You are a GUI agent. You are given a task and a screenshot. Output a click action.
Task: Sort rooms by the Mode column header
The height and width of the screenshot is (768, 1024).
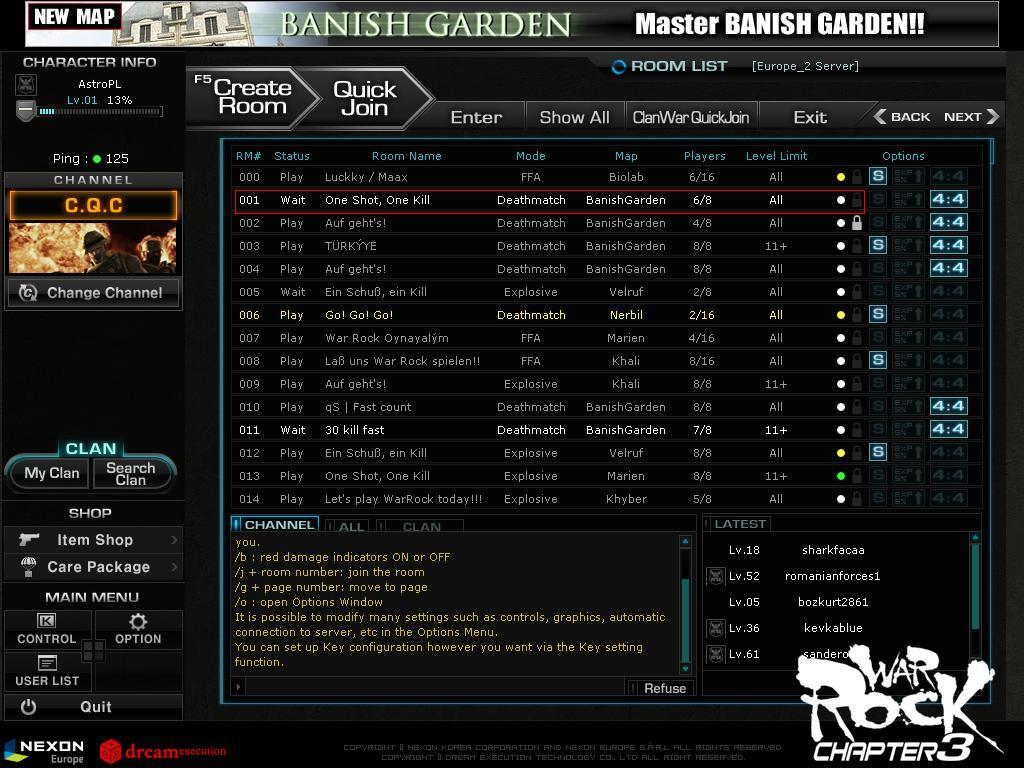click(x=530, y=156)
